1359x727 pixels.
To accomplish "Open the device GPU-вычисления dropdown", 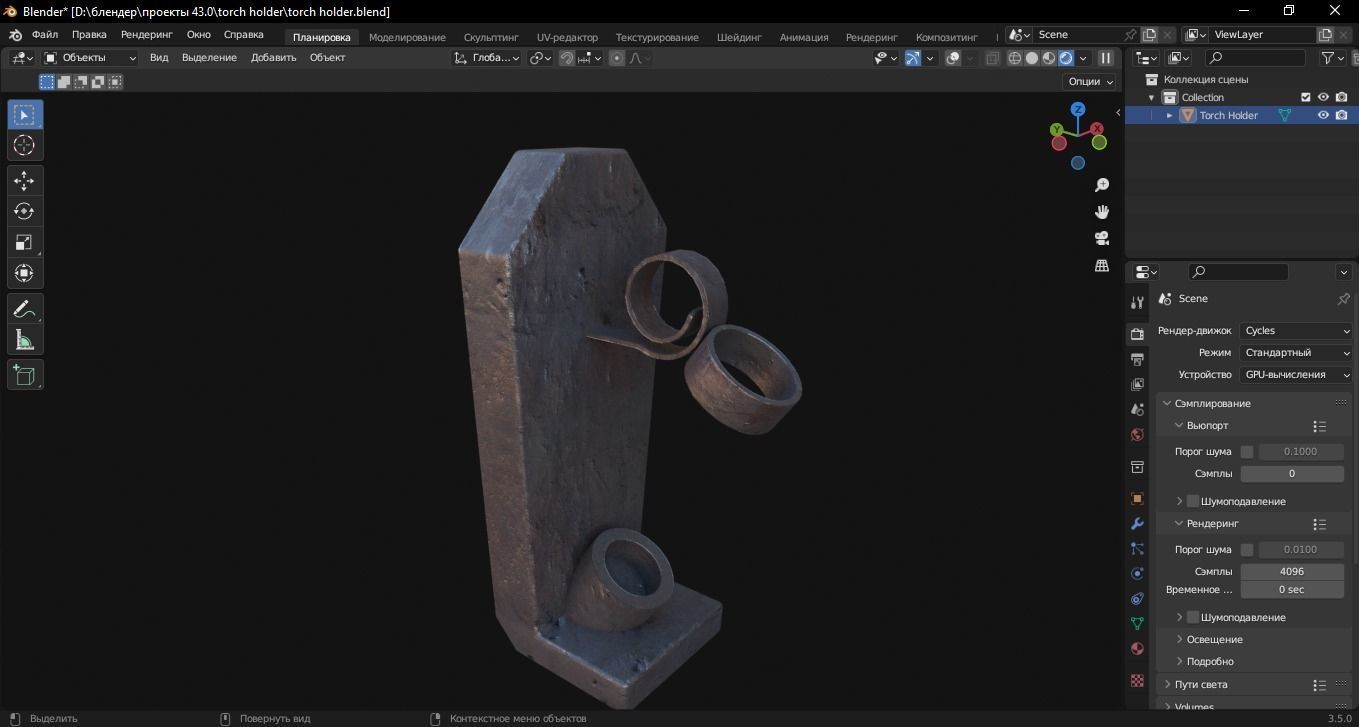I will pyautogui.click(x=1297, y=375).
